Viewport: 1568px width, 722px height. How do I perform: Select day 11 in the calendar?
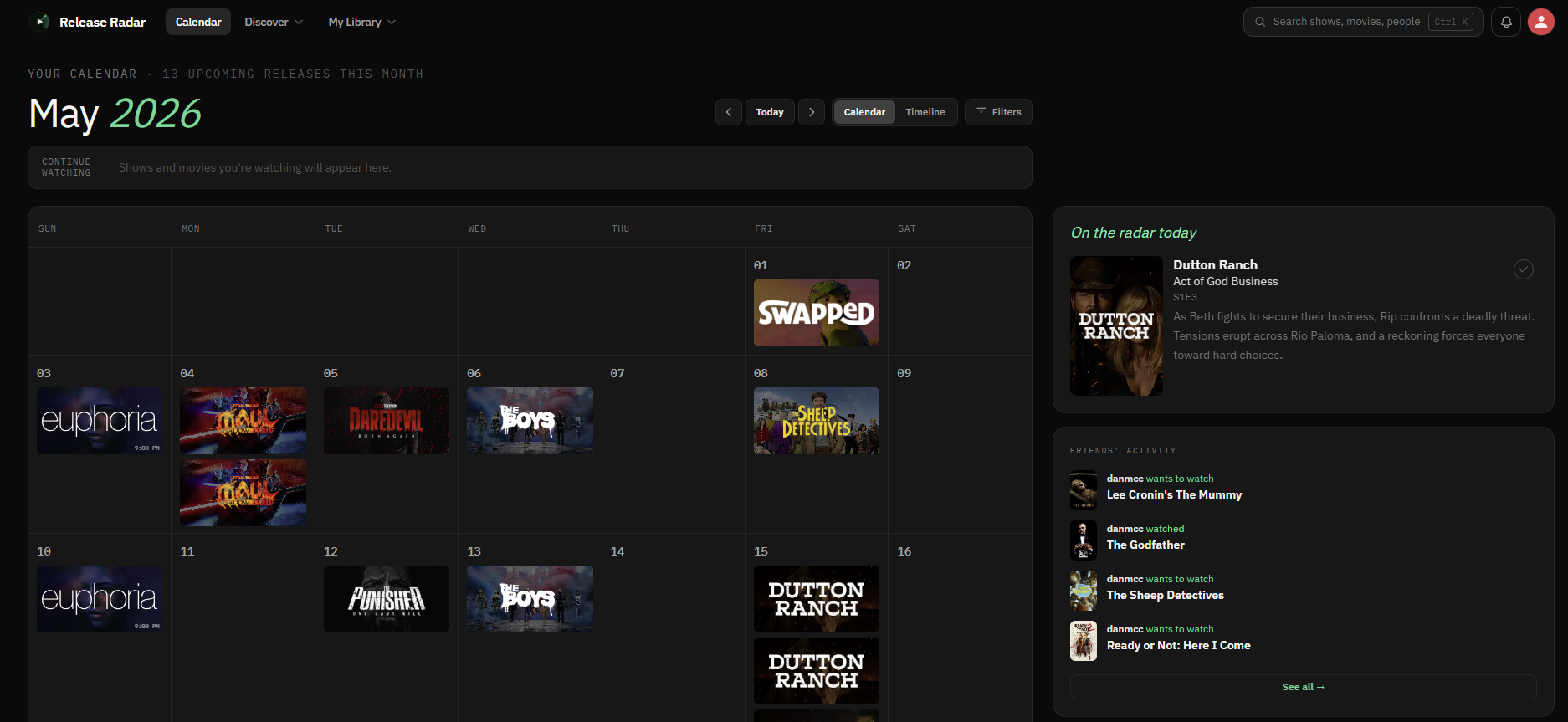point(243,627)
